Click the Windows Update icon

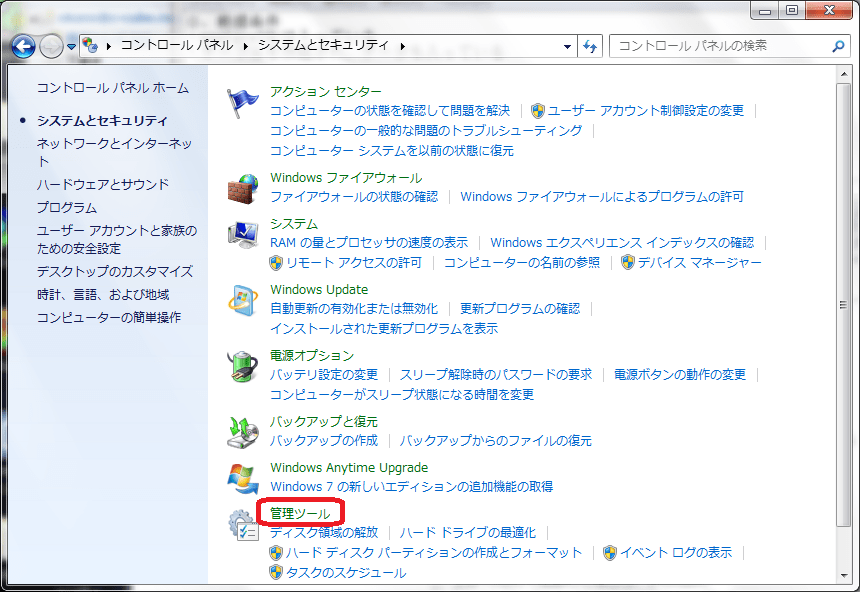(x=243, y=301)
